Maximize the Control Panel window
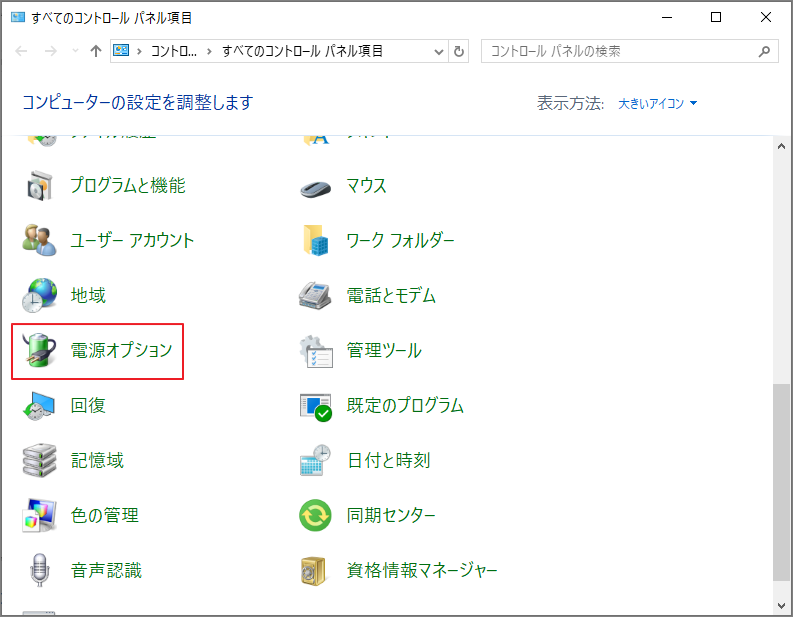This screenshot has height=617, width=793. tap(716, 17)
